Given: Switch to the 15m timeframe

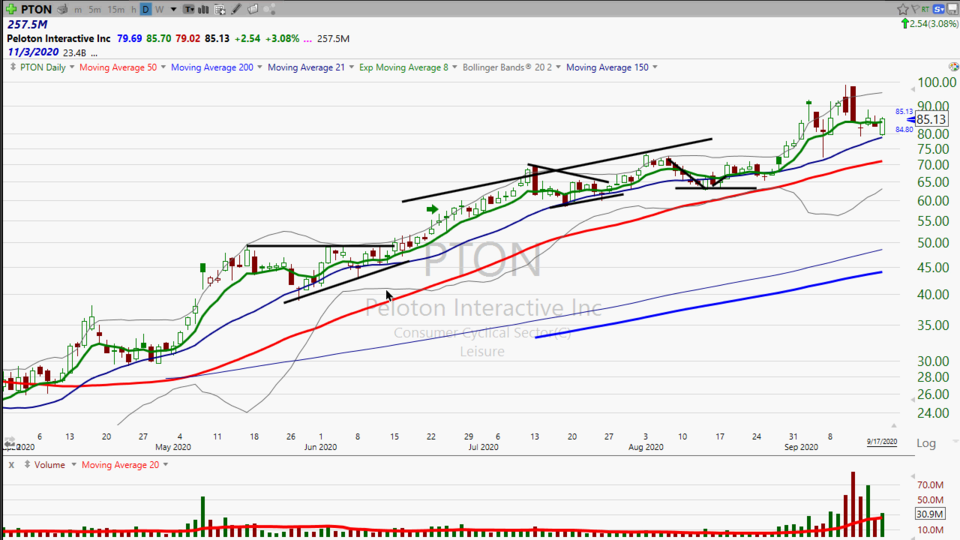Looking at the screenshot, I should coord(116,10).
